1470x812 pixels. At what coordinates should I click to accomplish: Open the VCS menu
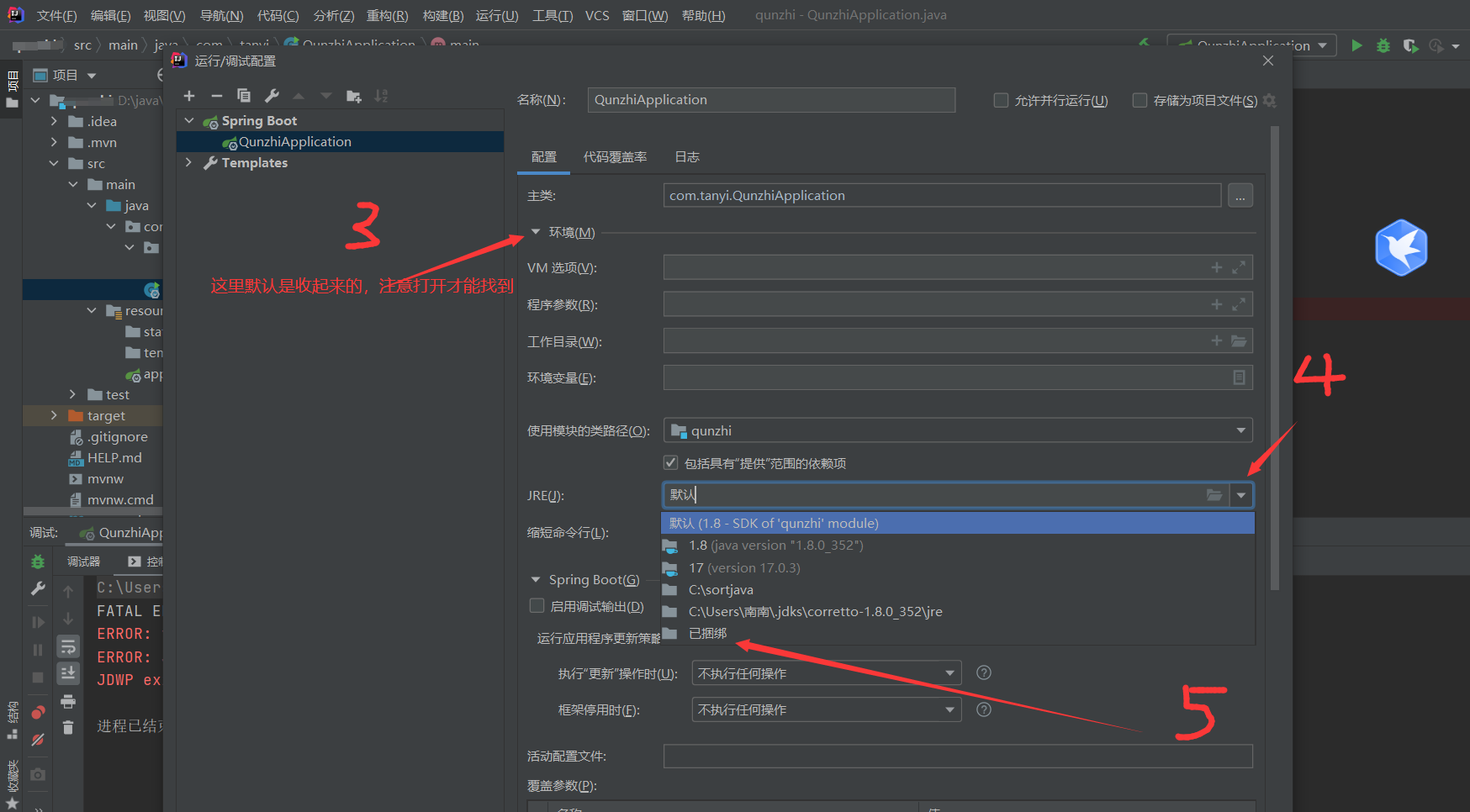tap(597, 15)
